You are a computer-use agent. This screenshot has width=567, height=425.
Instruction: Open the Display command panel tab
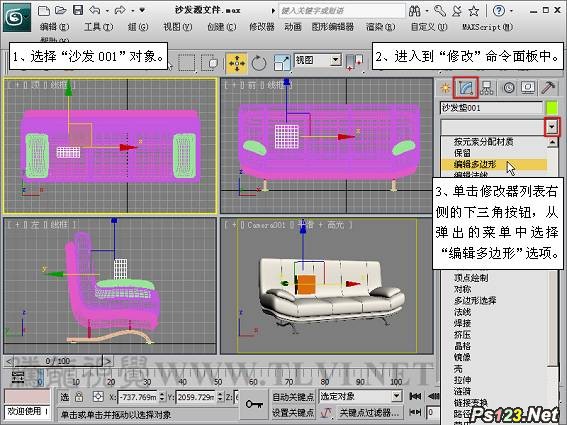point(528,88)
